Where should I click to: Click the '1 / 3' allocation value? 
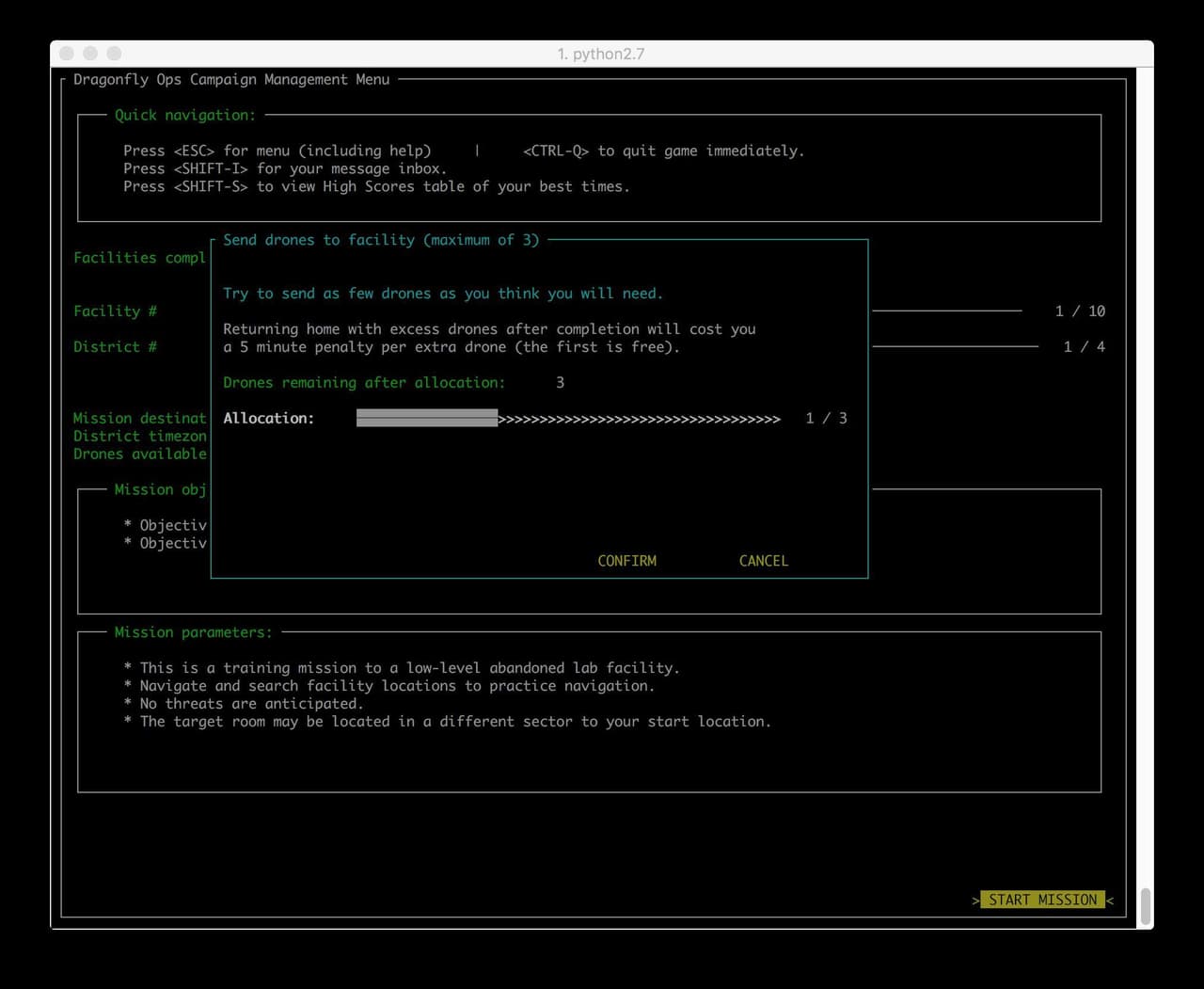pos(826,419)
